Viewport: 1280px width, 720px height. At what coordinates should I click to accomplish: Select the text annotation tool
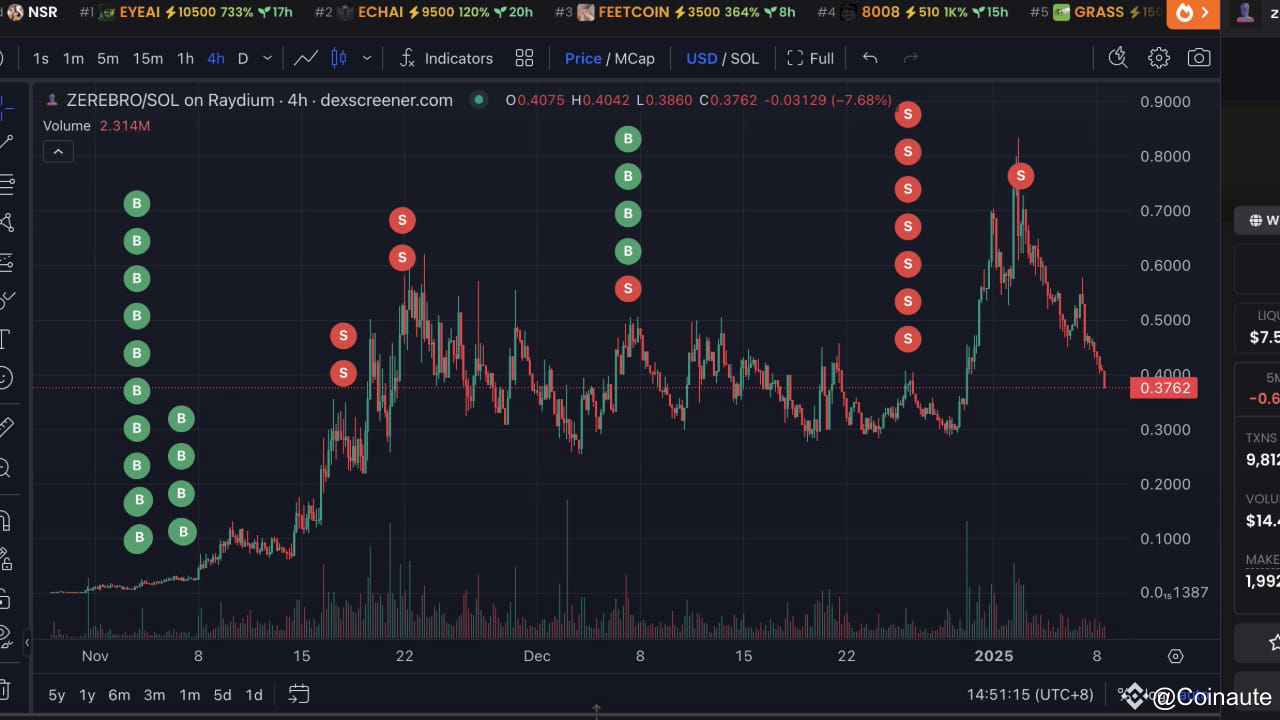coord(5,338)
